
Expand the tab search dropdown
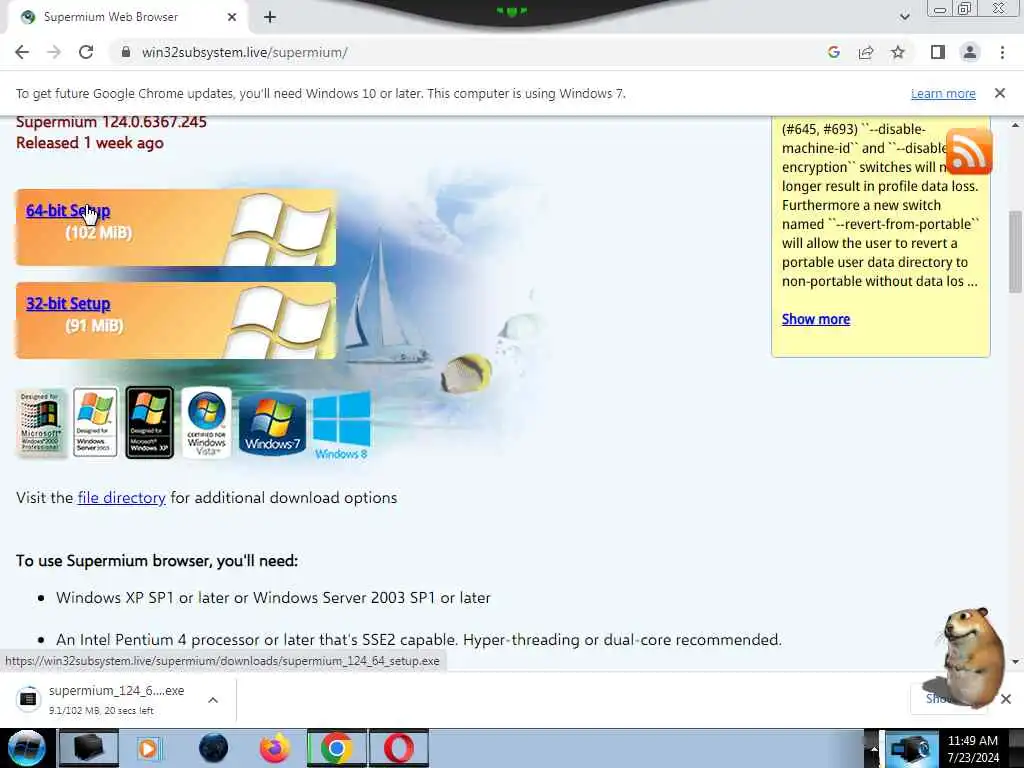tap(904, 17)
